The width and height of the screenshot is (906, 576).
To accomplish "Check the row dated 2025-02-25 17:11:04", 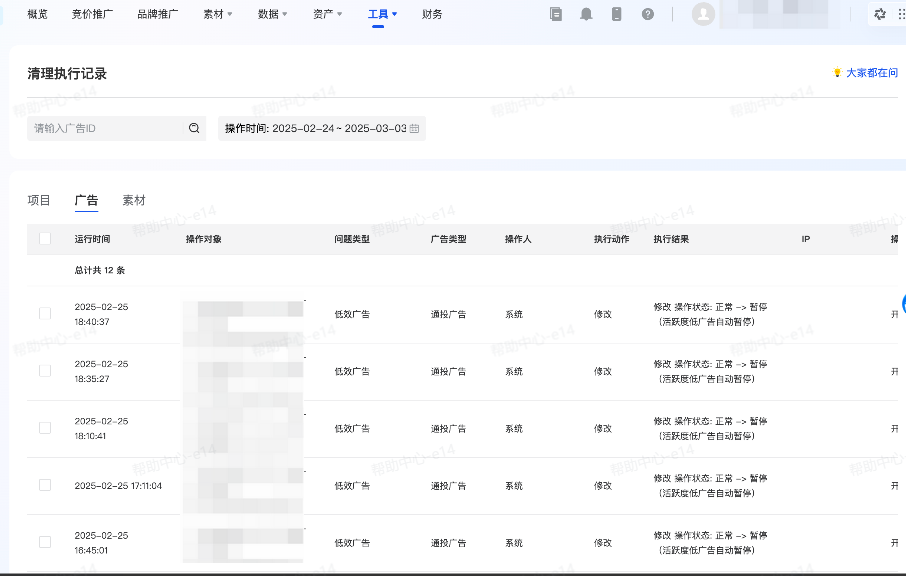I will tap(44, 485).
